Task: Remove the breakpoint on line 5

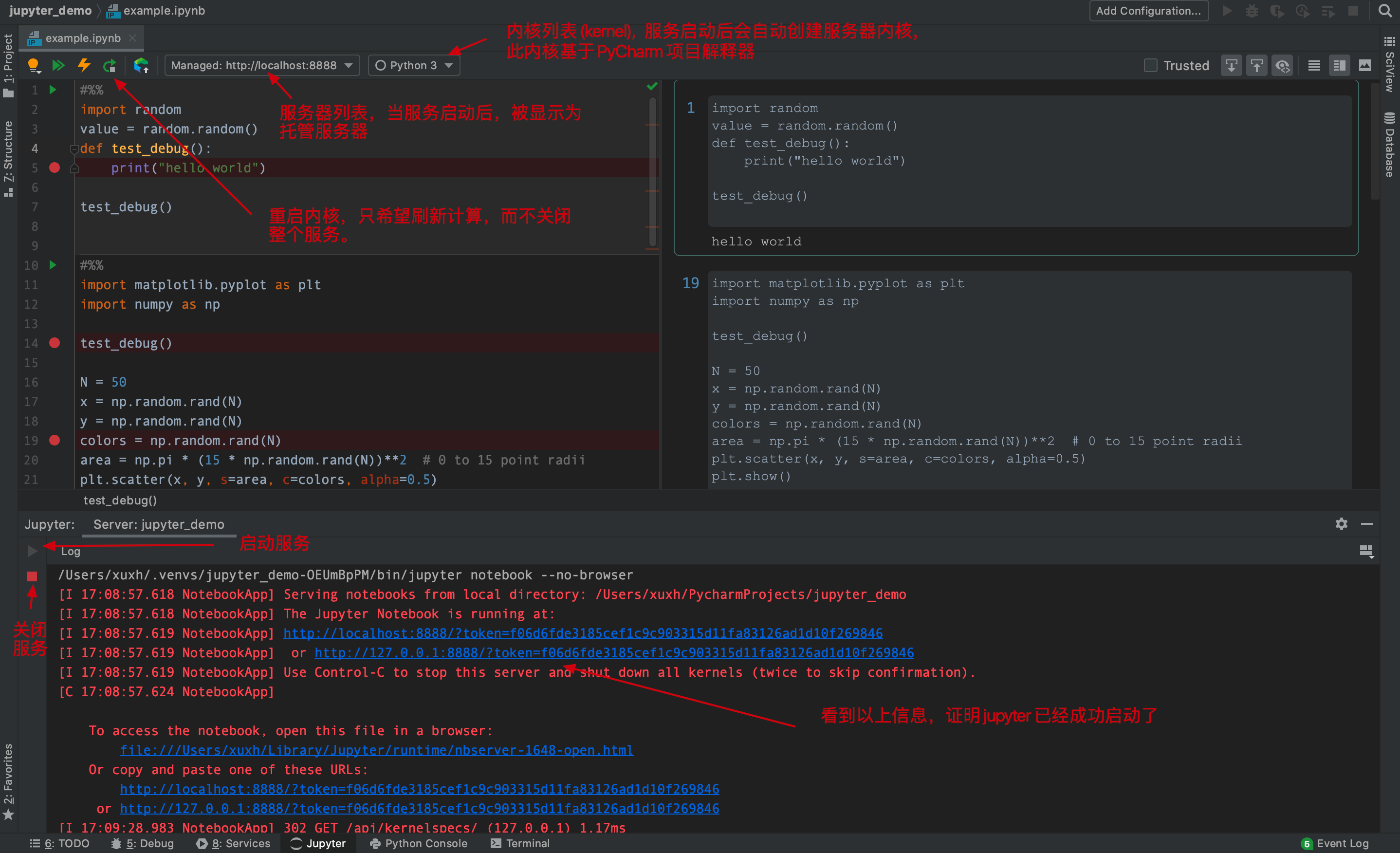Action: (55, 167)
